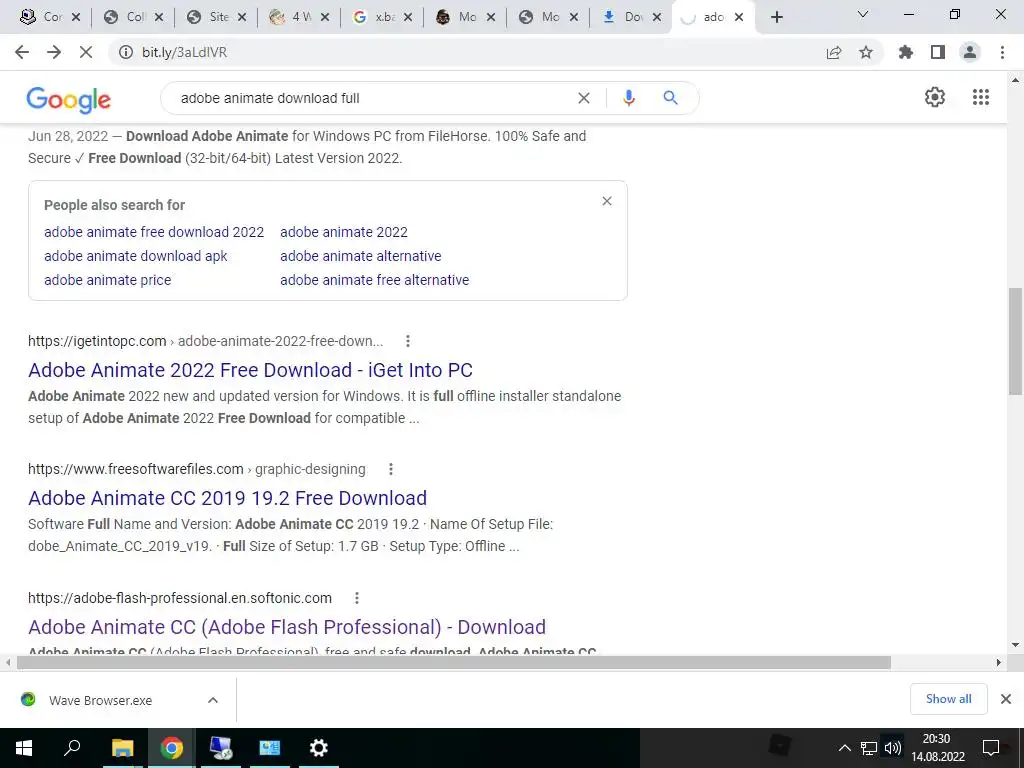Search 'adobe animate download apk' suggestion
Viewport: 1024px width, 768px height.
click(x=136, y=256)
